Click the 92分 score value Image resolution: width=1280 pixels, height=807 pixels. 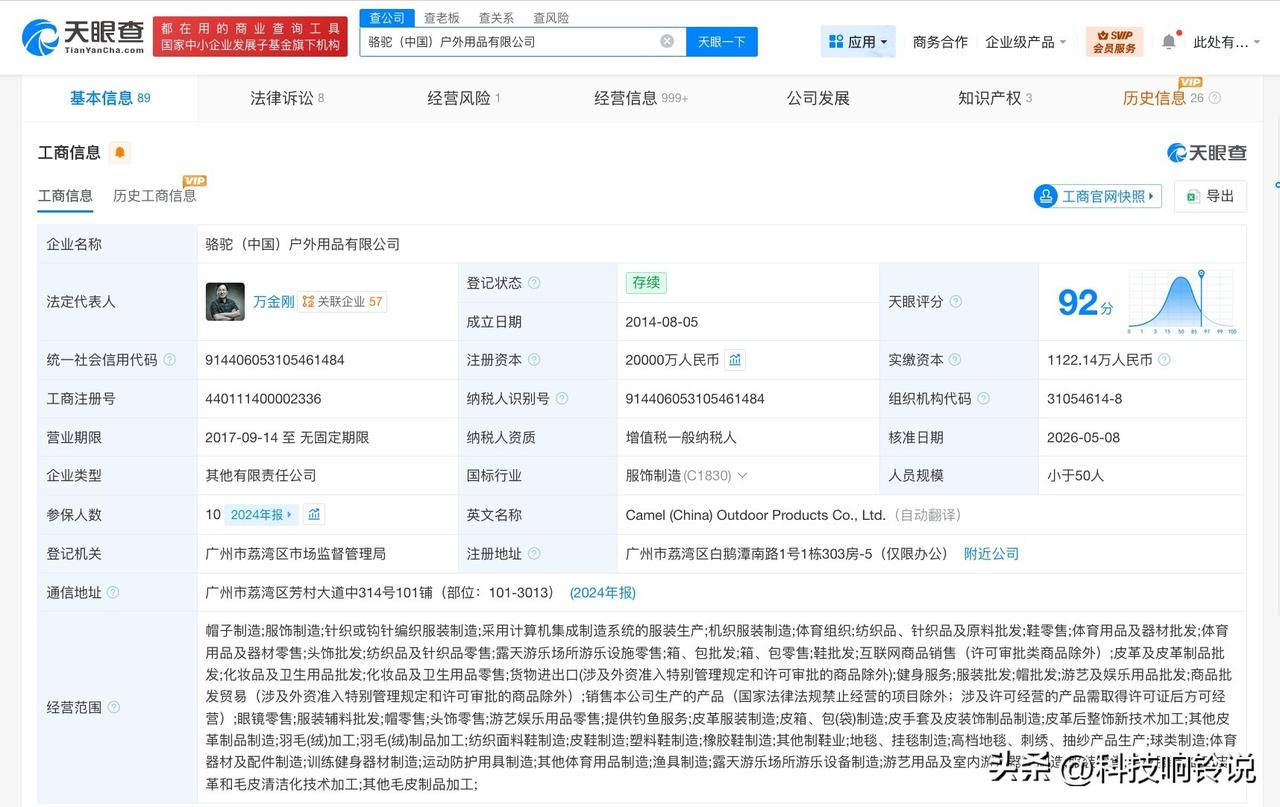(1085, 302)
